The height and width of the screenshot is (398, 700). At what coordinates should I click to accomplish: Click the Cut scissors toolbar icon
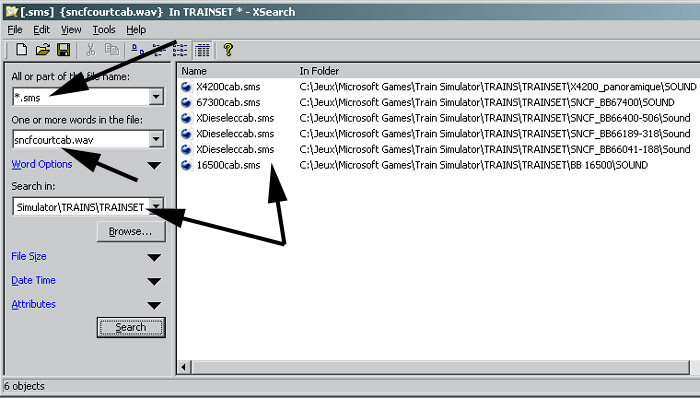(91, 50)
